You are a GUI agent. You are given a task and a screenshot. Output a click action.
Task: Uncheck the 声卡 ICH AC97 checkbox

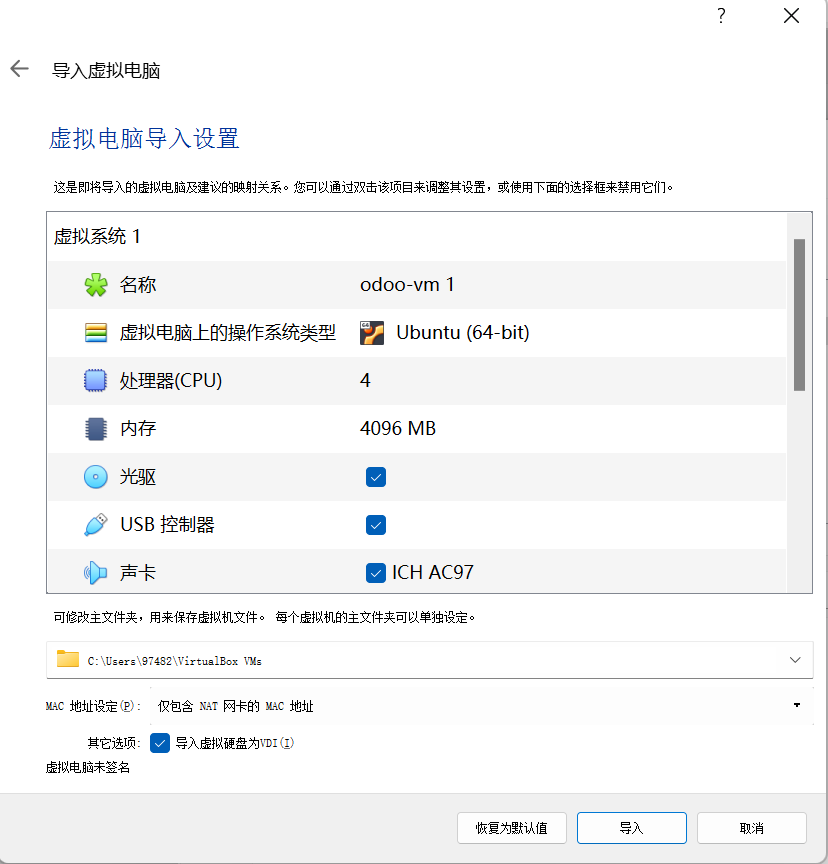click(x=376, y=573)
